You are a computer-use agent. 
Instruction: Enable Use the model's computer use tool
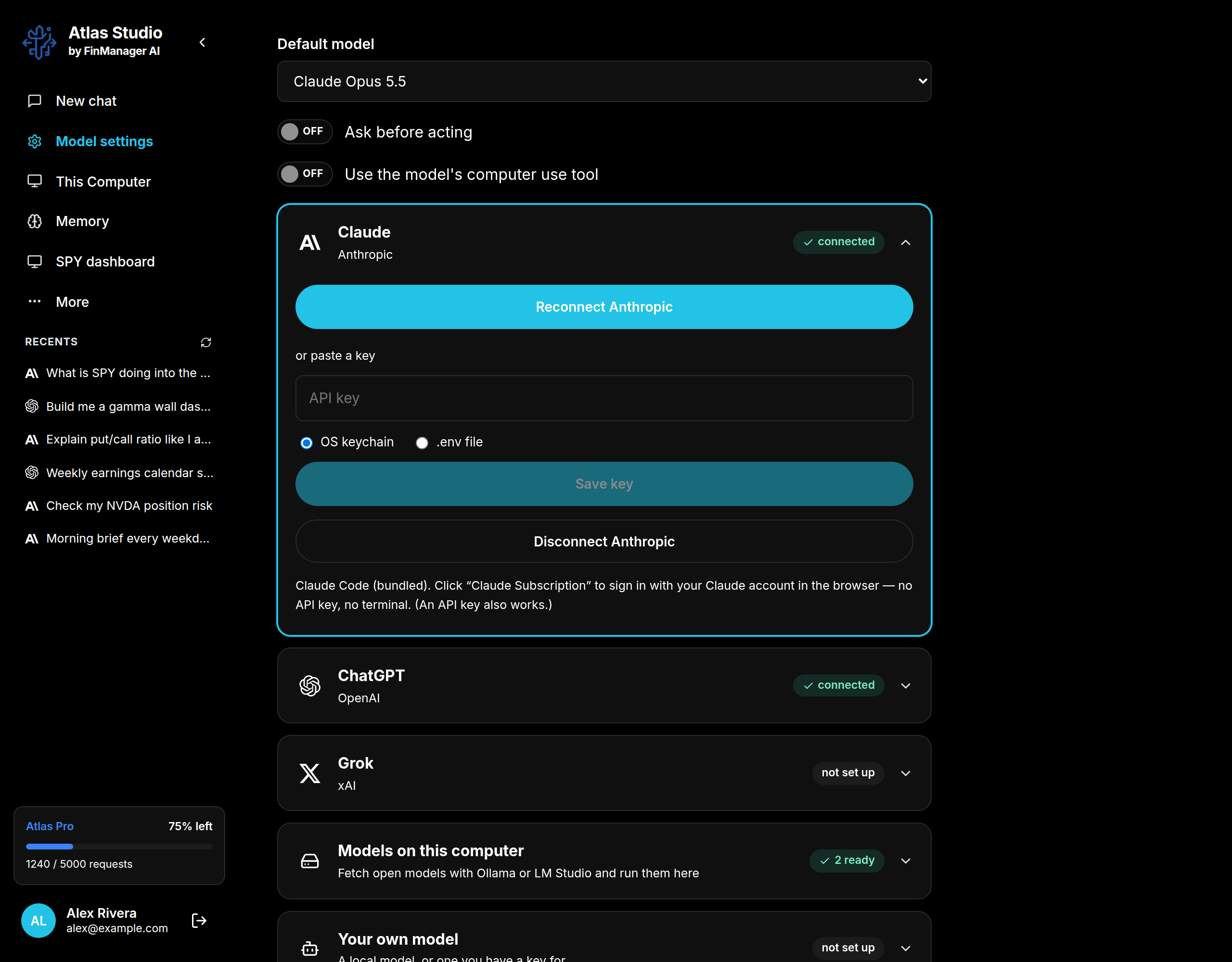click(305, 174)
